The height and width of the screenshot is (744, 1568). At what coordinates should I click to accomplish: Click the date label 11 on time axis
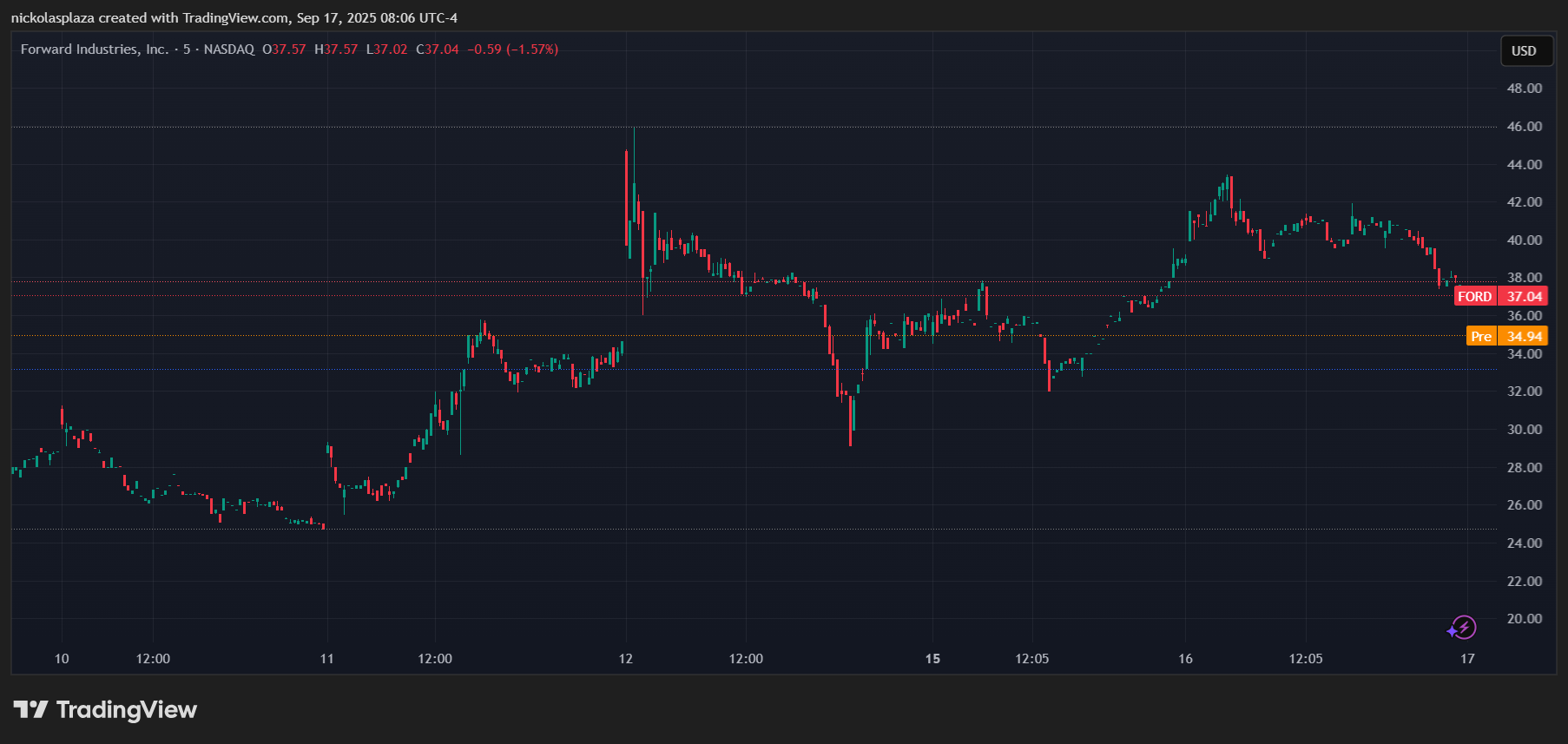tap(326, 659)
